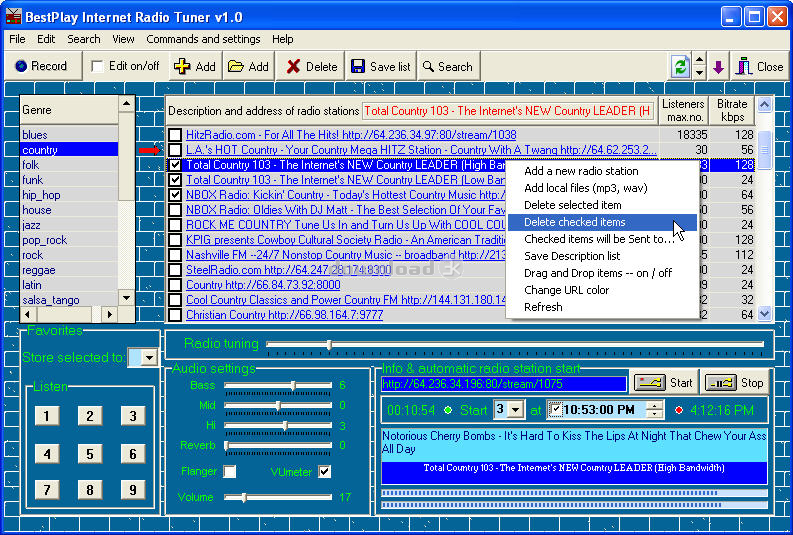Image resolution: width=793 pixels, height=535 pixels.
Task: Toggle the Edit on/off checkbox
Action: tap(97, 66)
